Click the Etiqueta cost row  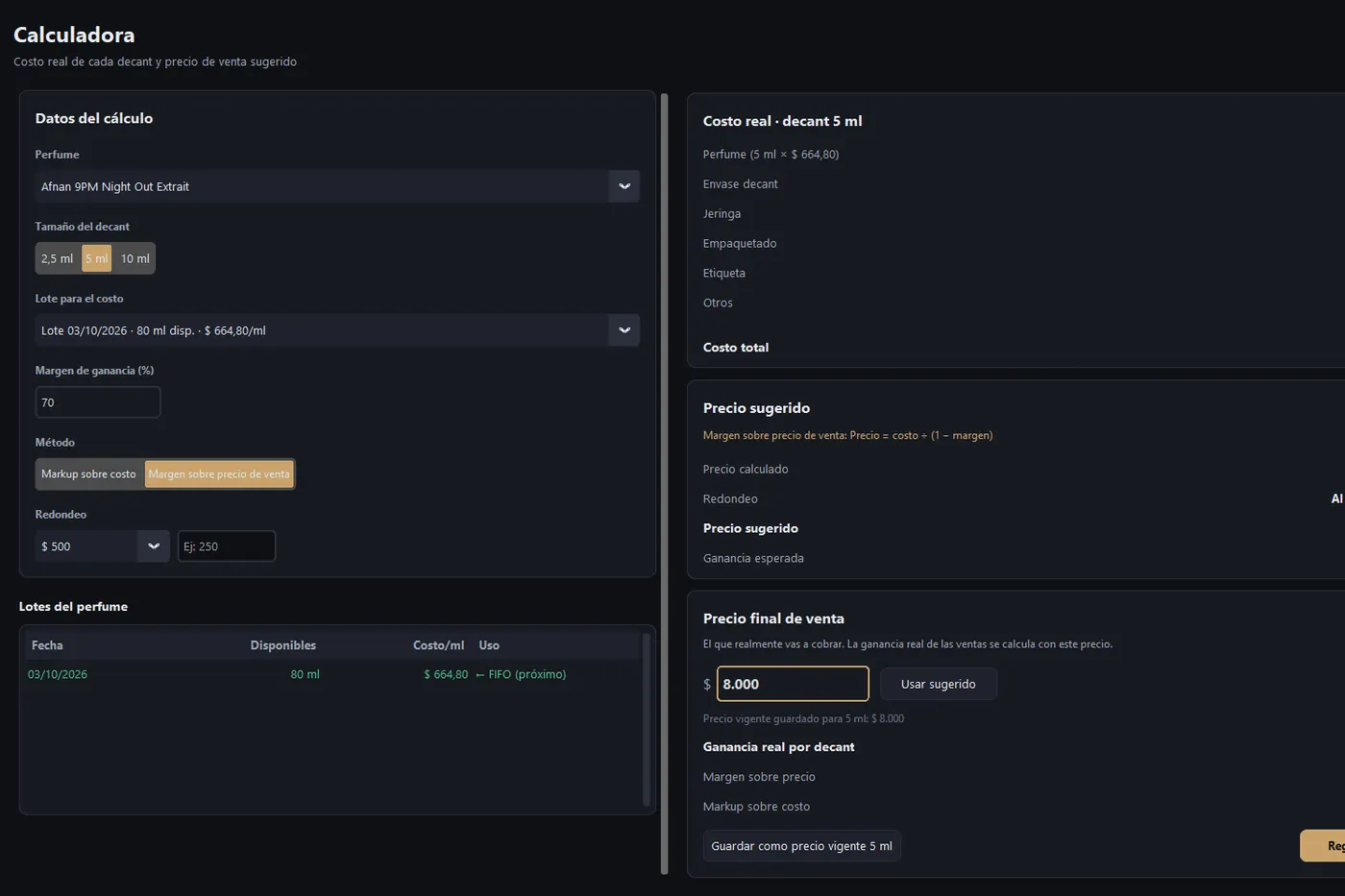coord(724,274)
